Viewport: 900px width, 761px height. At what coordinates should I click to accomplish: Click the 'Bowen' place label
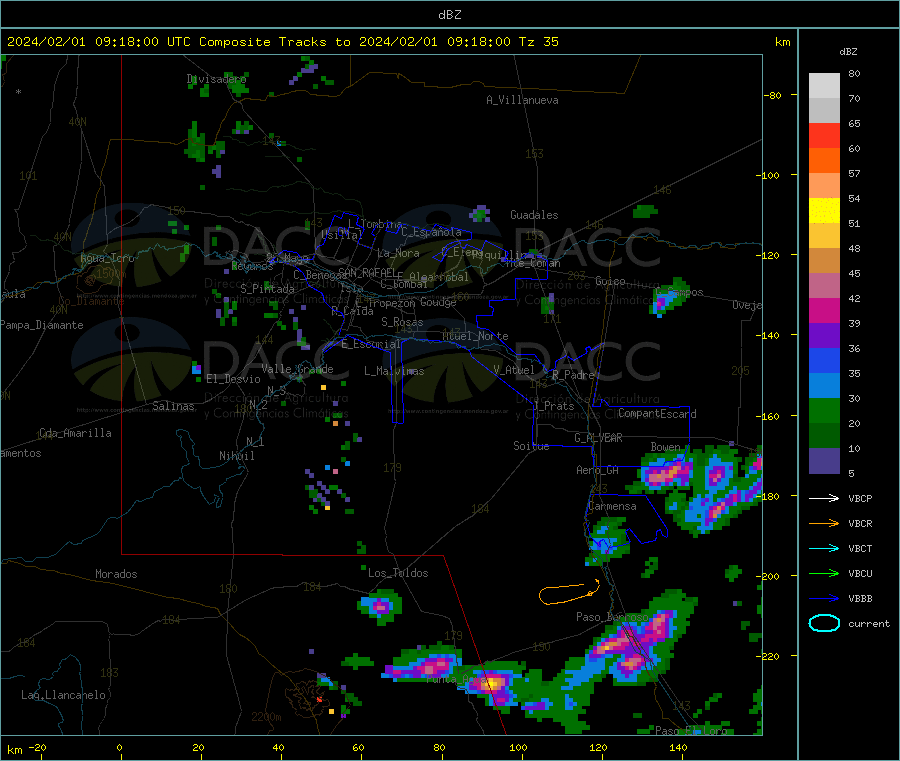pyautogui.click(x=665, y=446)
